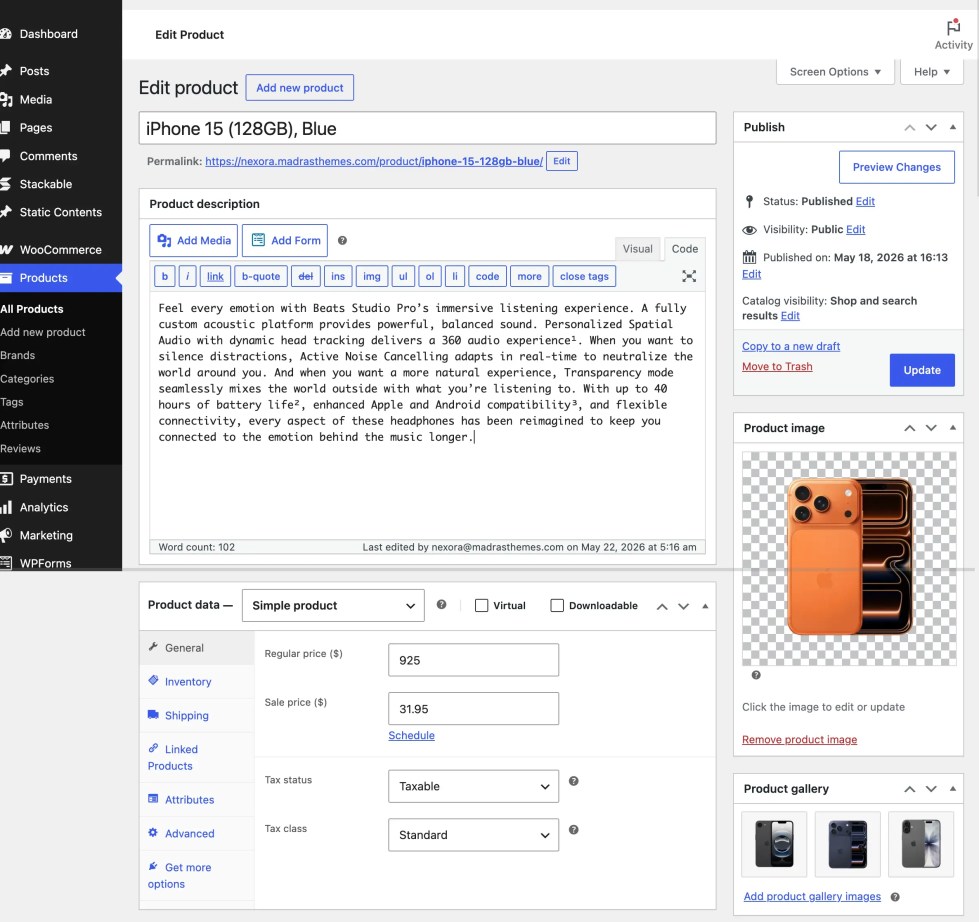Screen dimensions: 979x922
Task: Click Copy to a new draft link
Action: [x=790, y=346]
